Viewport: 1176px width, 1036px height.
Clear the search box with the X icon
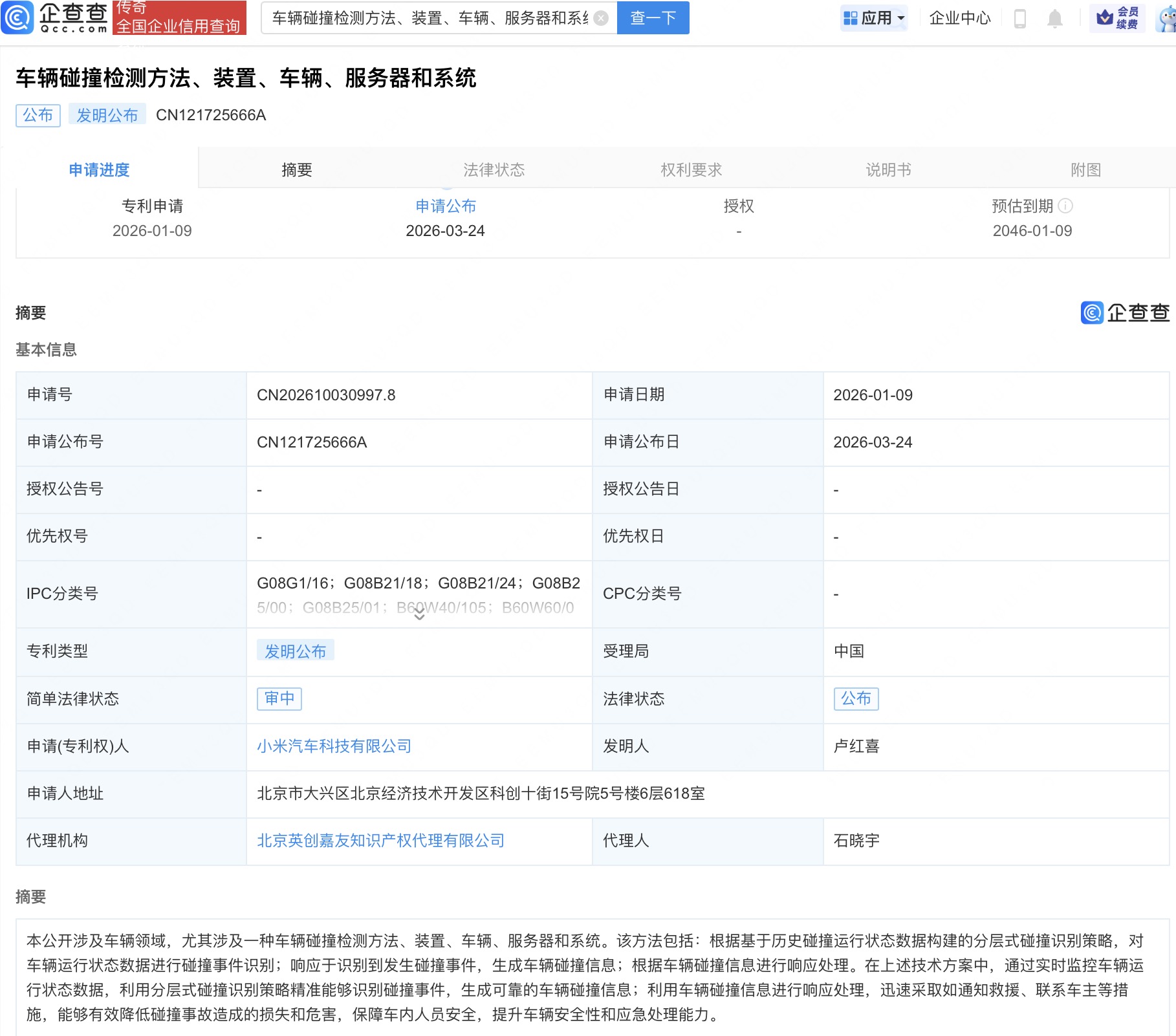(600, 18)
